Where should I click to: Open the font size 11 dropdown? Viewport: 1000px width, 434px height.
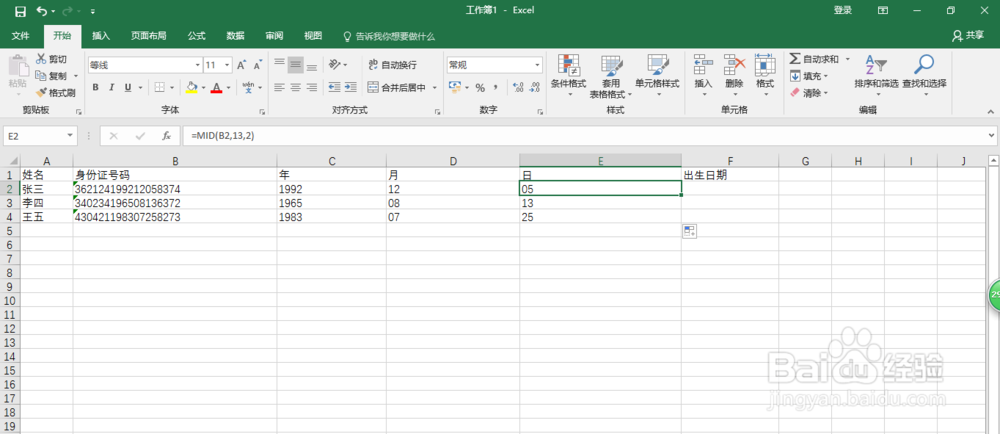point(228,65)
